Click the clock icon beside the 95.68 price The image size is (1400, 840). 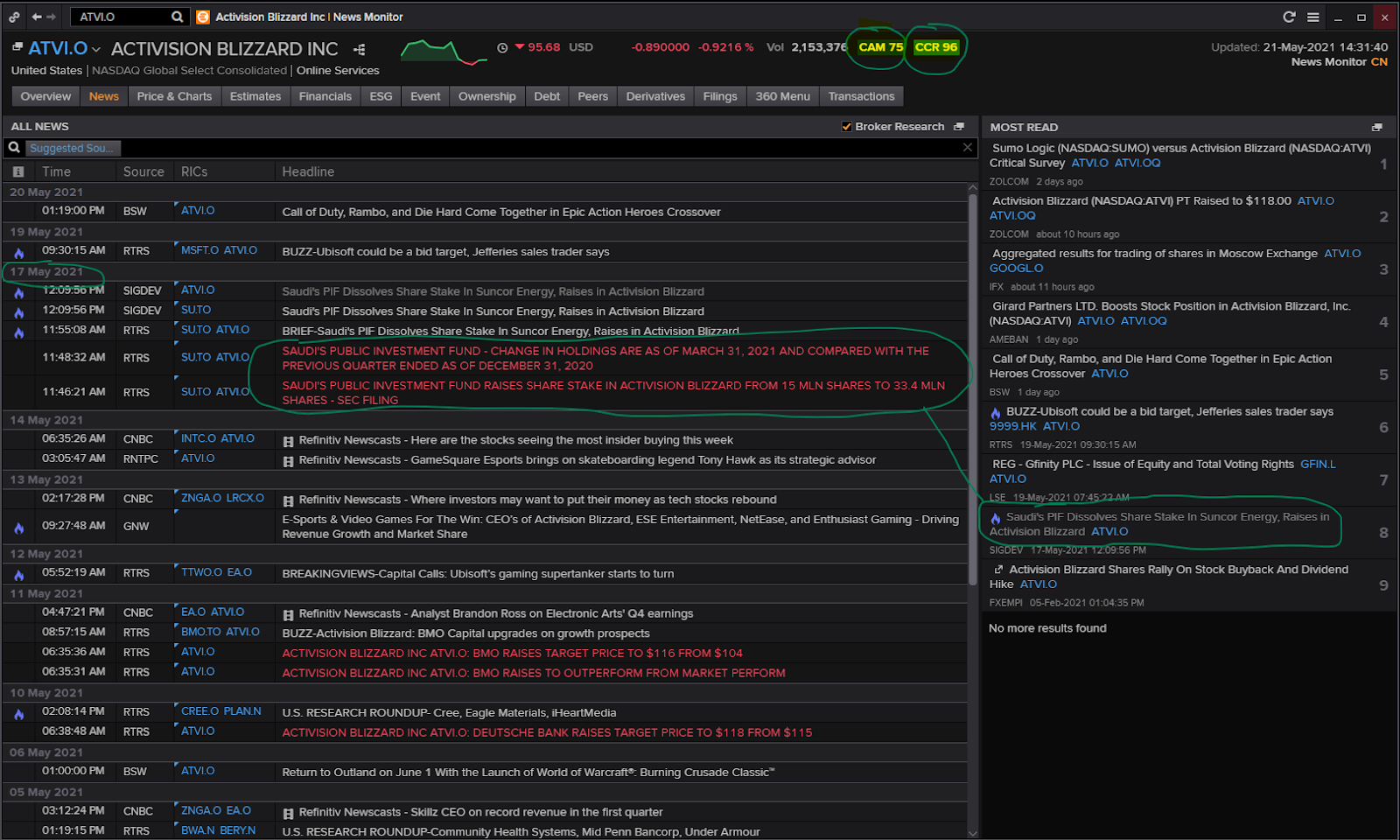pos(502,48)
